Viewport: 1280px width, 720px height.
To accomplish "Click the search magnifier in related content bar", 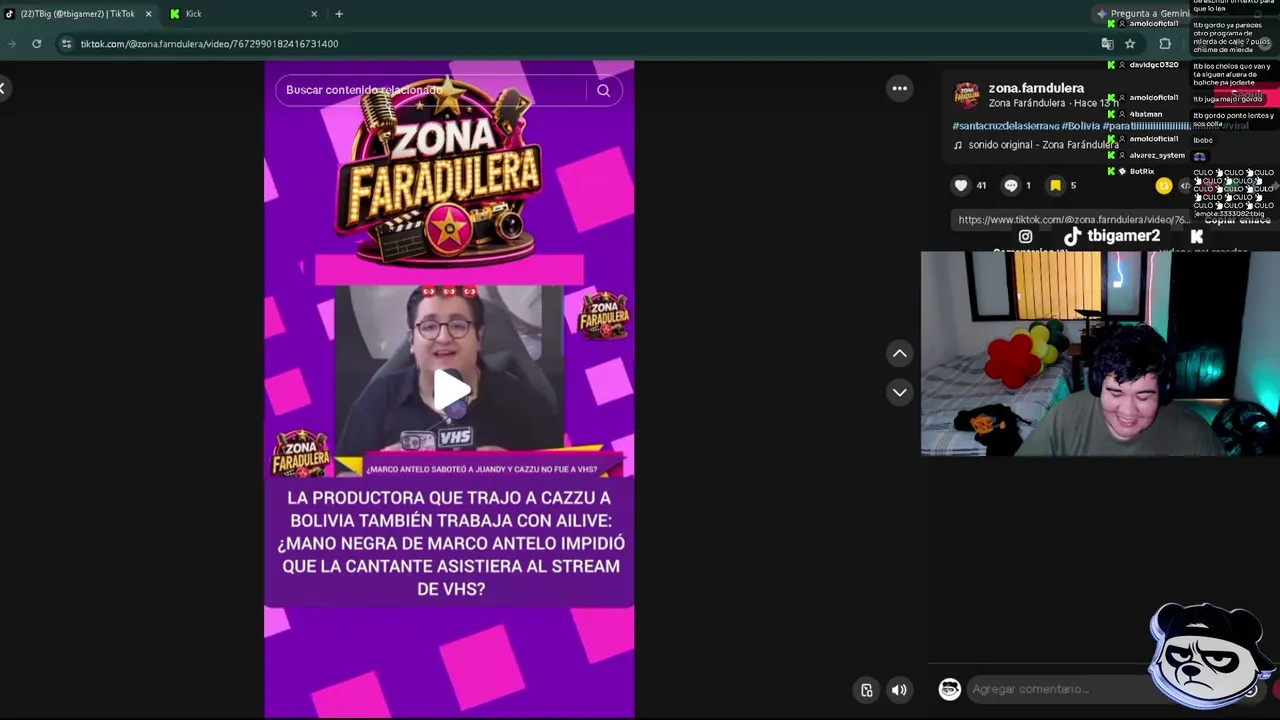I will coord(603,90).
